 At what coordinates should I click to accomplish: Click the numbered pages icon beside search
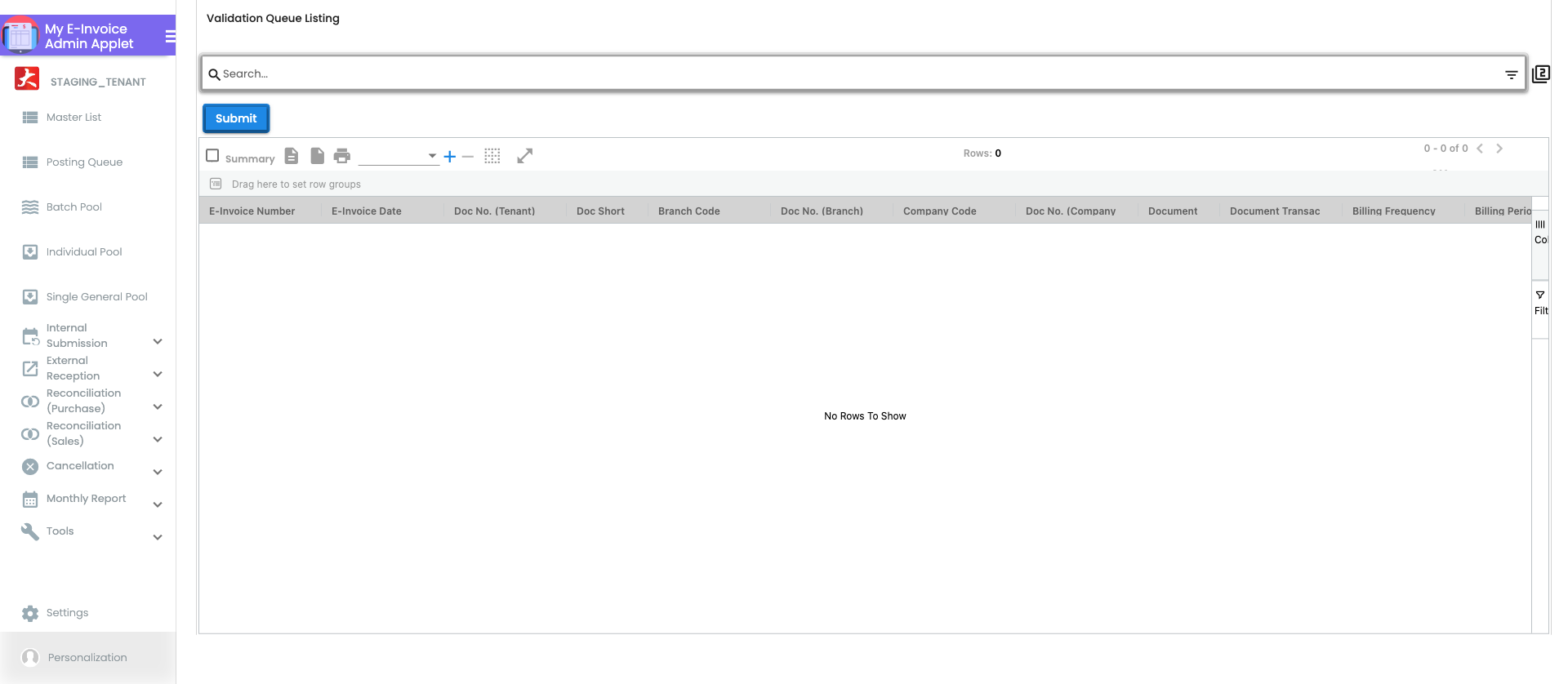pyautogui.click(x=1541, y=74)
